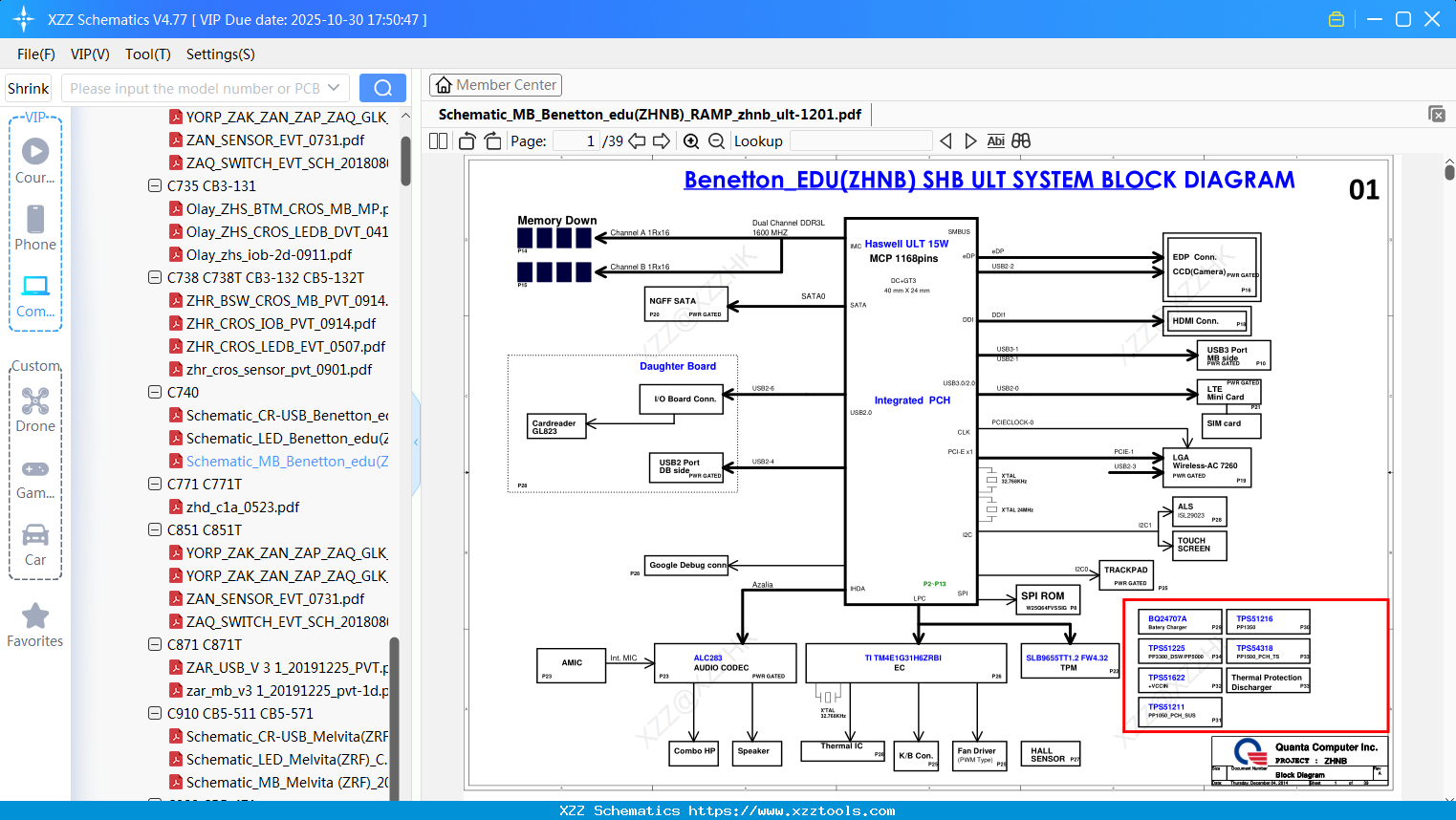1456x820 pixels.
Task: Open the Favorites star
Action: tap(35, 625)
